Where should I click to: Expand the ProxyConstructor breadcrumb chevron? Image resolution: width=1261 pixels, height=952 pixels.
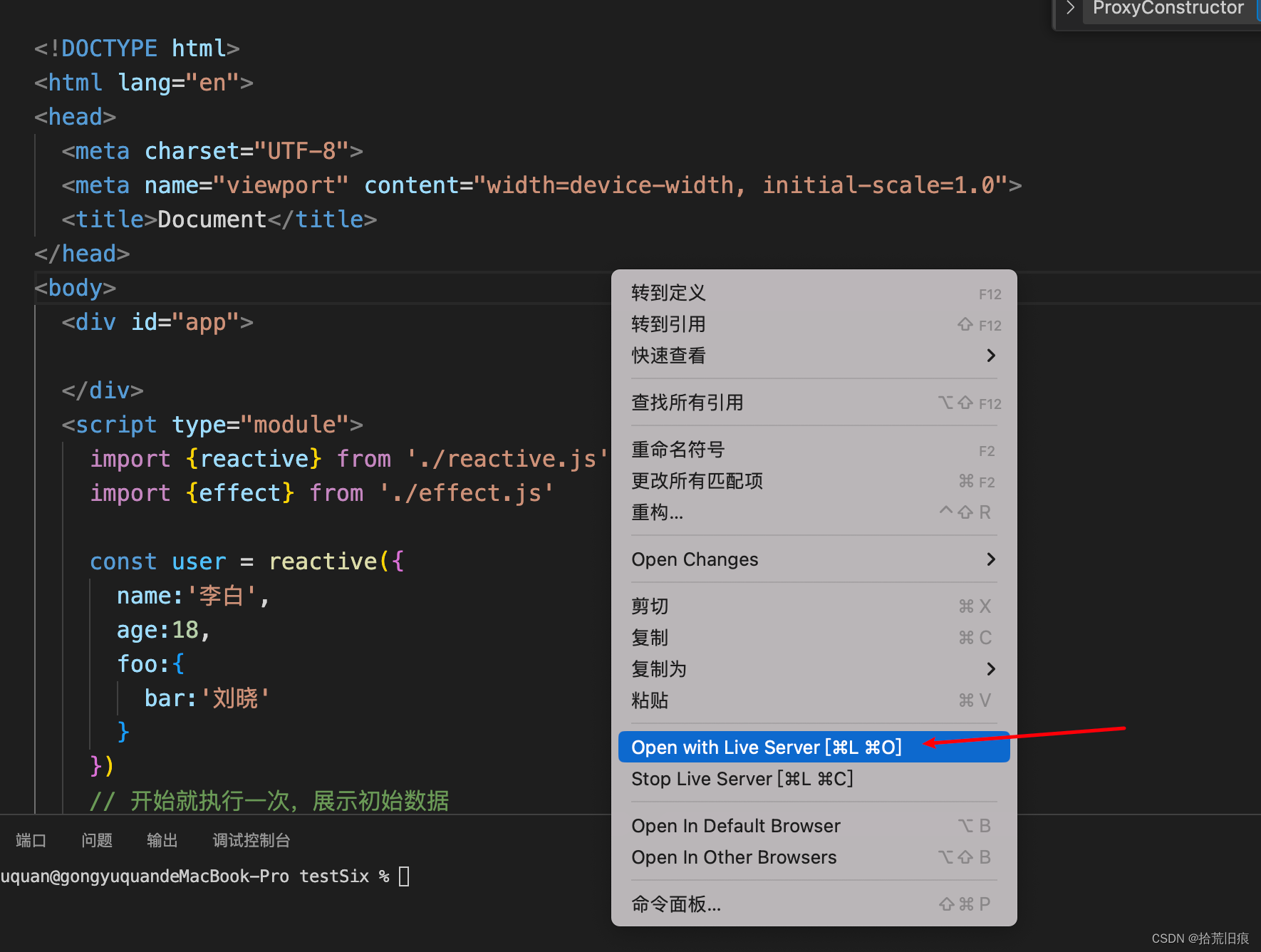point(1069,8)
